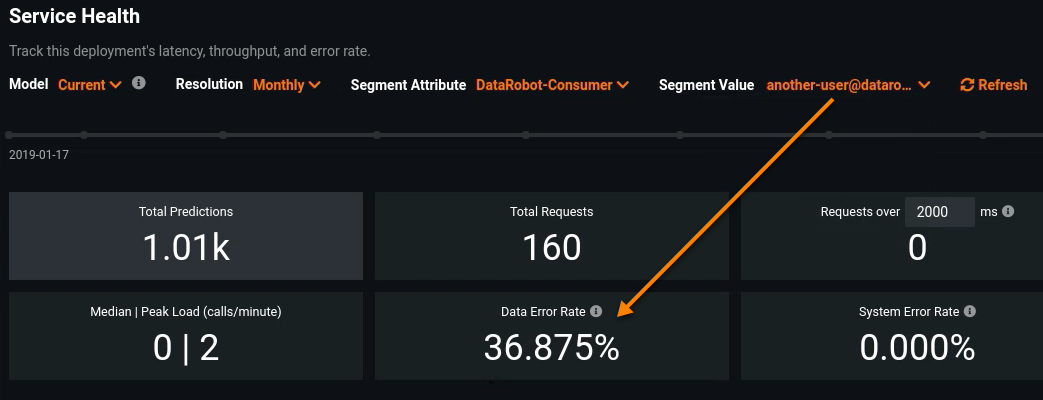This screenshot has height=400, width=1043.
Task: Select the Data Error Rate 36.875% value
Action: click(552, 347)
